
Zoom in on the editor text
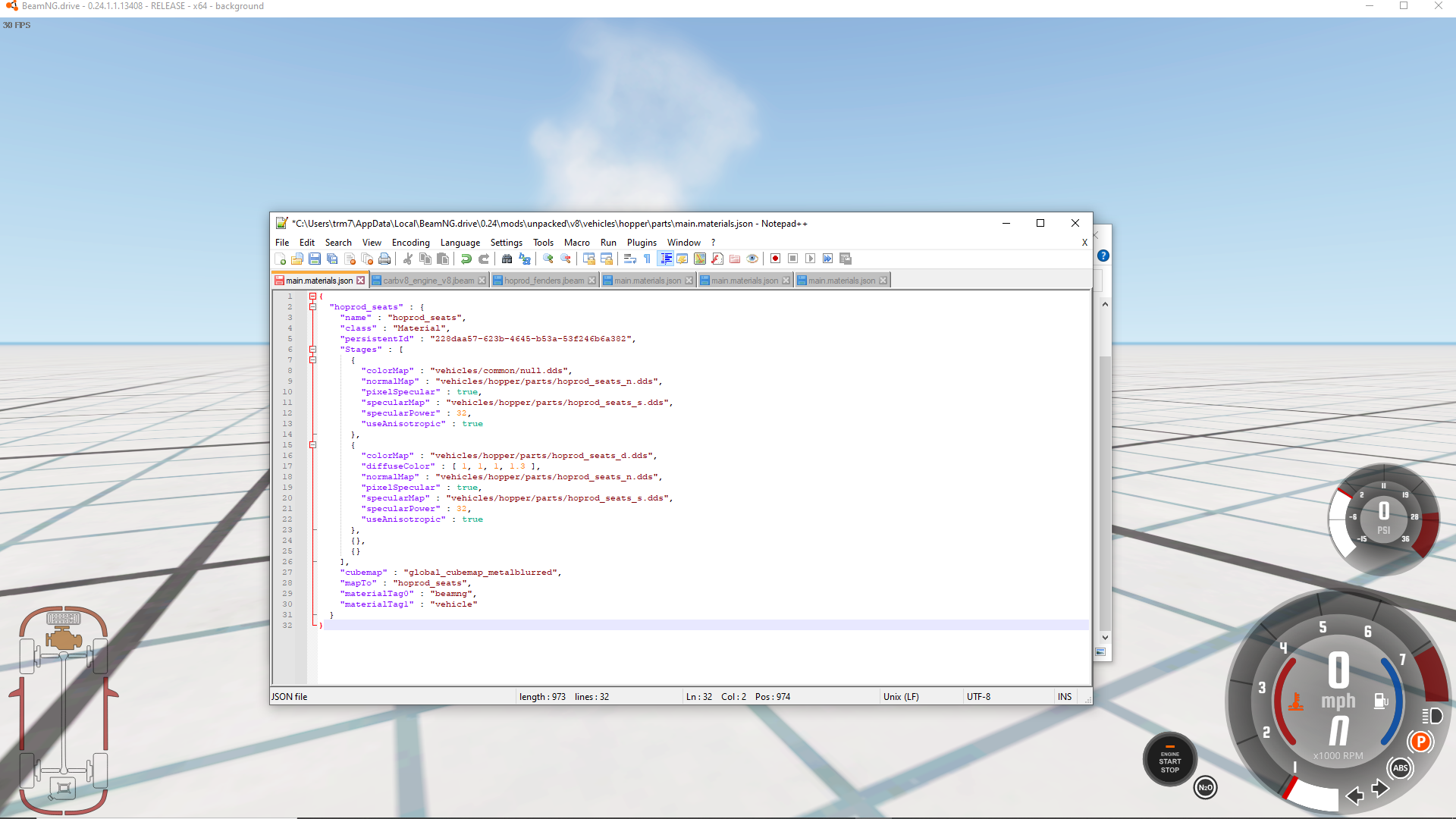pos(548,259)
